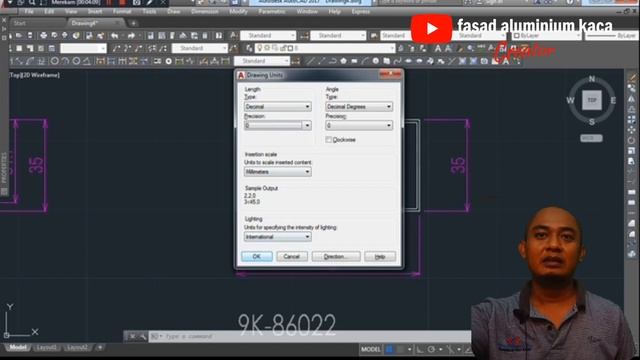Click the Explode icon at bottom of Modify toolbar
Screen dimensions: 640x360
631,254
